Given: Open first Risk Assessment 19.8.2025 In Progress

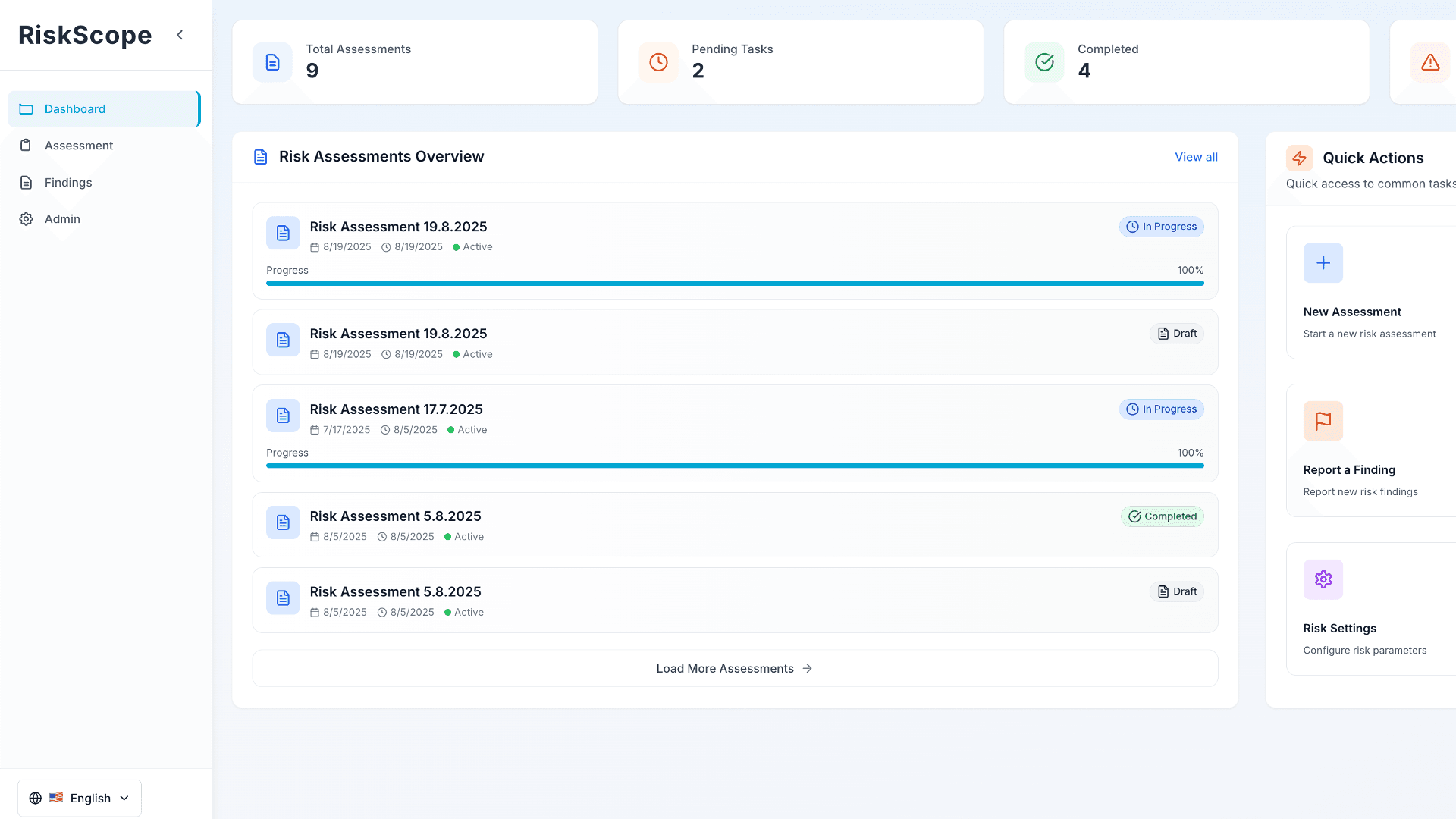Looking at the screenshot, I should click(x=735, y=251).
